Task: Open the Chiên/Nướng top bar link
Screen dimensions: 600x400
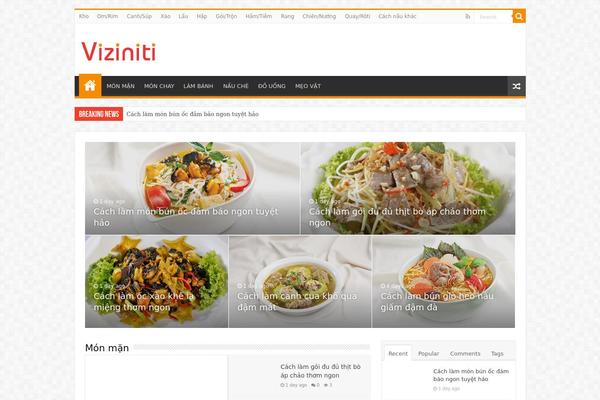Action: pos(319,16)
